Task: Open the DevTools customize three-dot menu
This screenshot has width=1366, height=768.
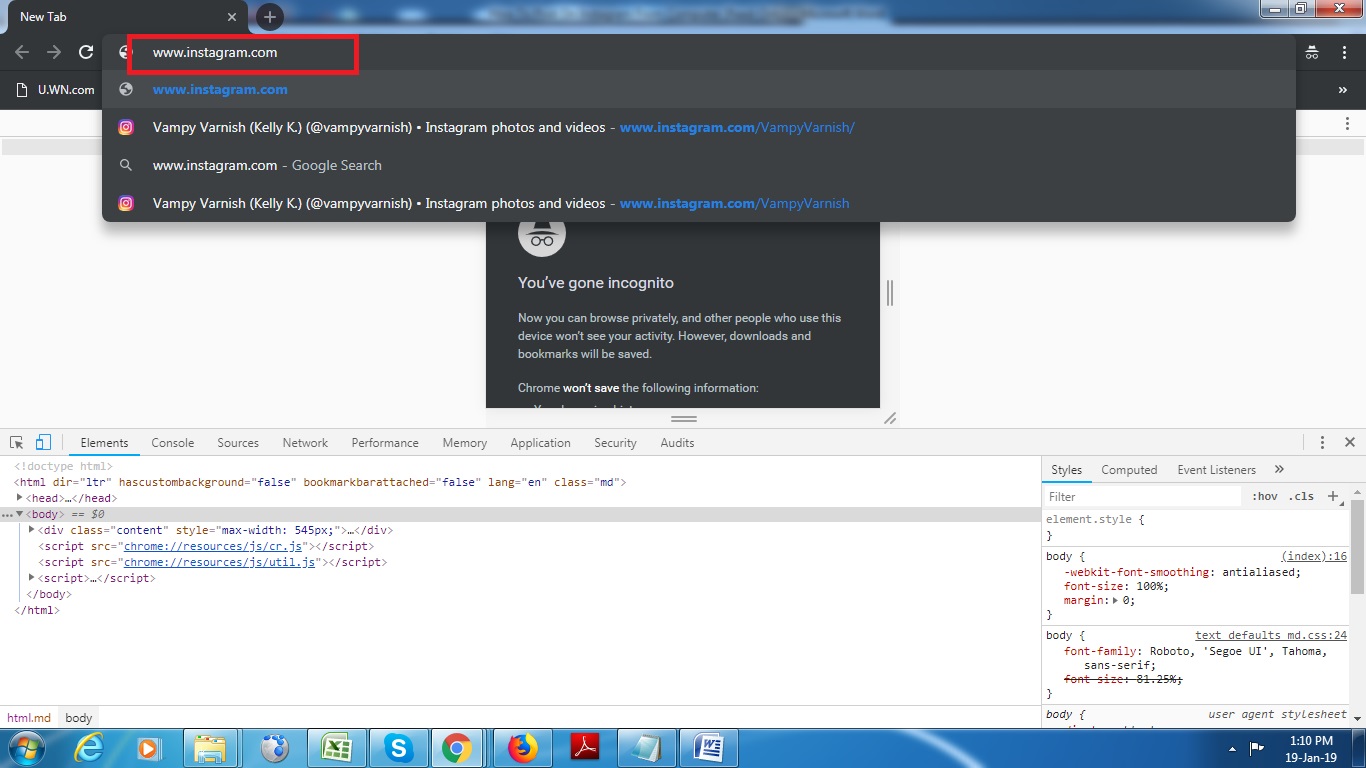Action: click(1322, 442)
